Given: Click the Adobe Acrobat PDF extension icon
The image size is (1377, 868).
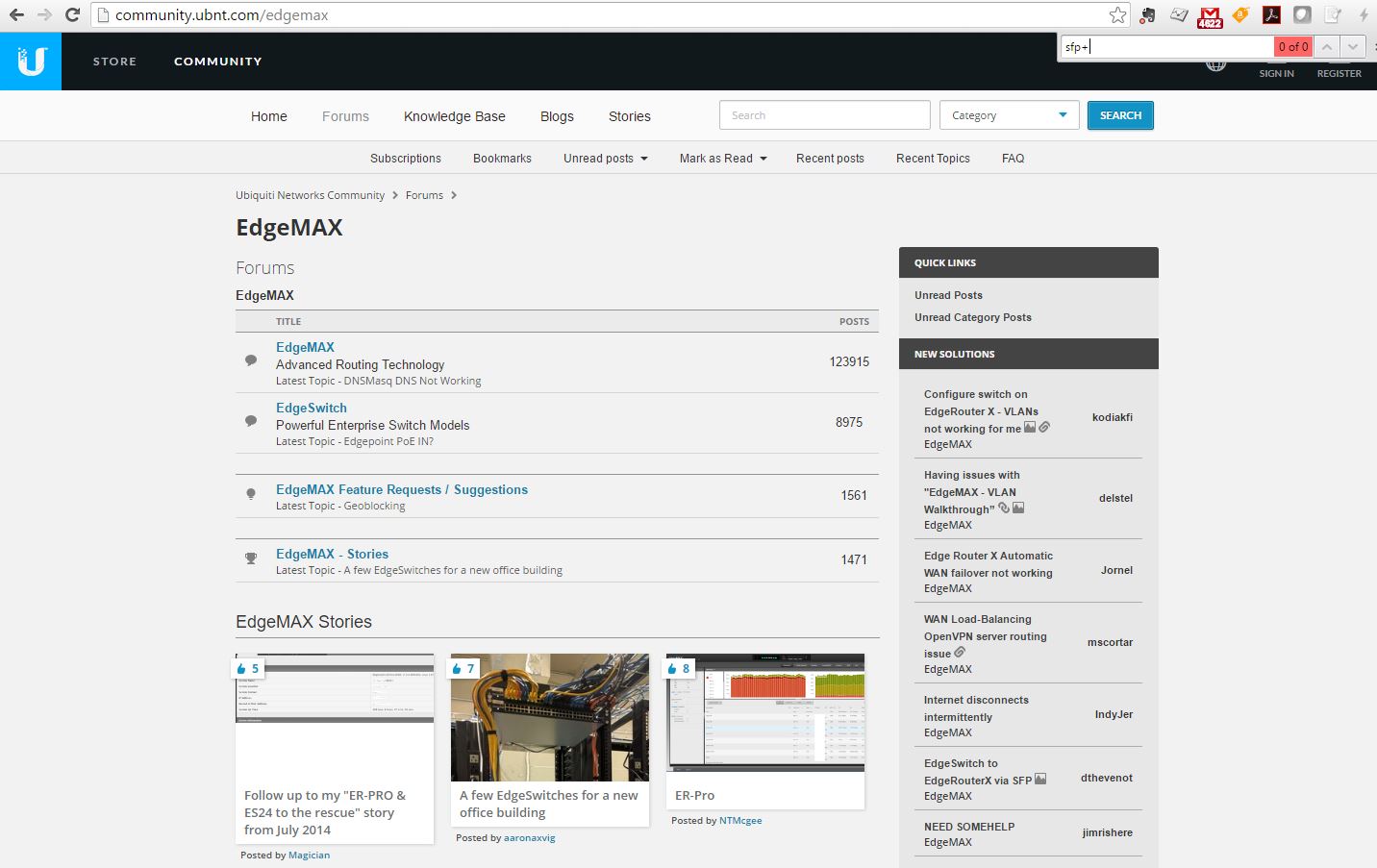Looking at the screenshot, I should click(1271, 15).
